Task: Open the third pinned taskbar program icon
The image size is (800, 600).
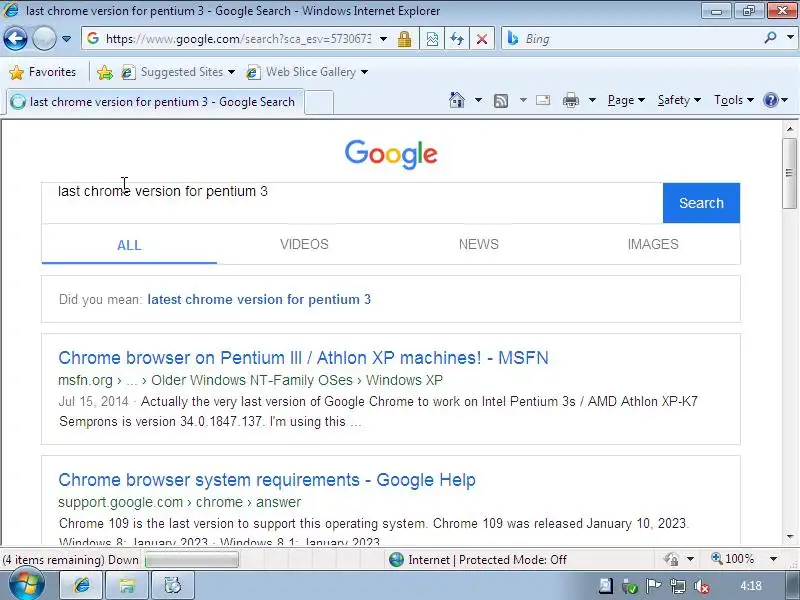Action: coord(172,585)
